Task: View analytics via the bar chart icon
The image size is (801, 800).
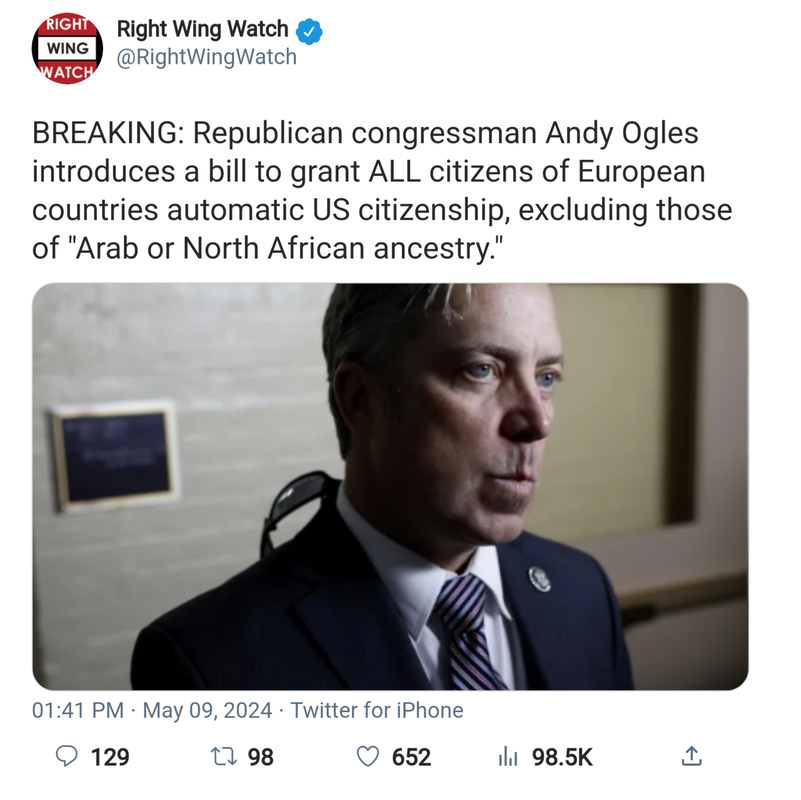Action: [508, 757]
